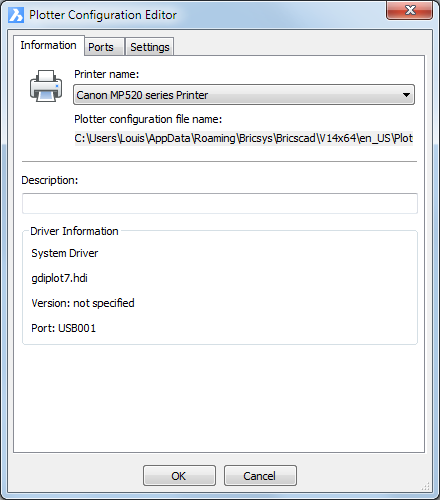This screenshot has height=500, width=440.
Task: Close the Plotter Configuration Editor dialog
Action: 409,11
